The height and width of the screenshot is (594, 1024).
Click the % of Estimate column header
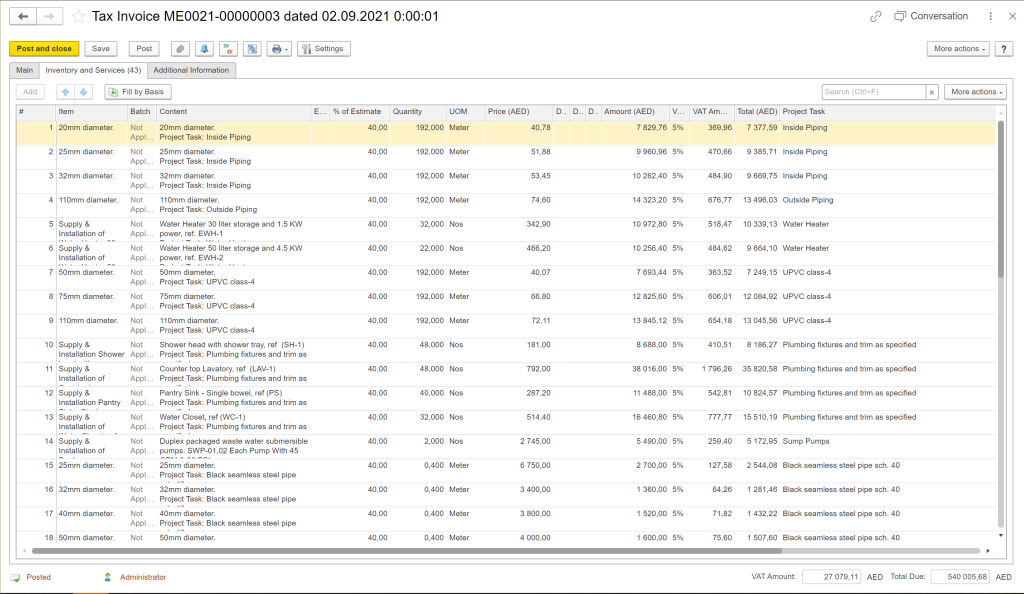(x=360, y=112)
